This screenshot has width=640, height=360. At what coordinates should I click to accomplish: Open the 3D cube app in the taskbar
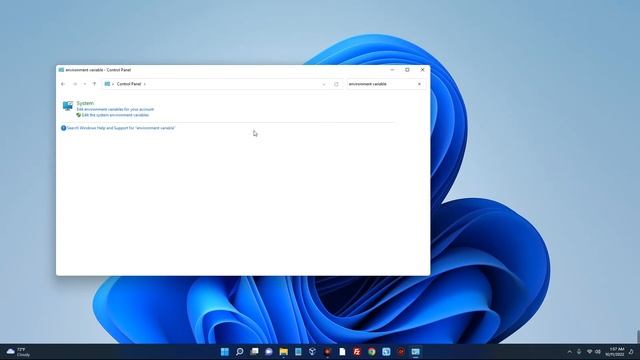point(313,352)
